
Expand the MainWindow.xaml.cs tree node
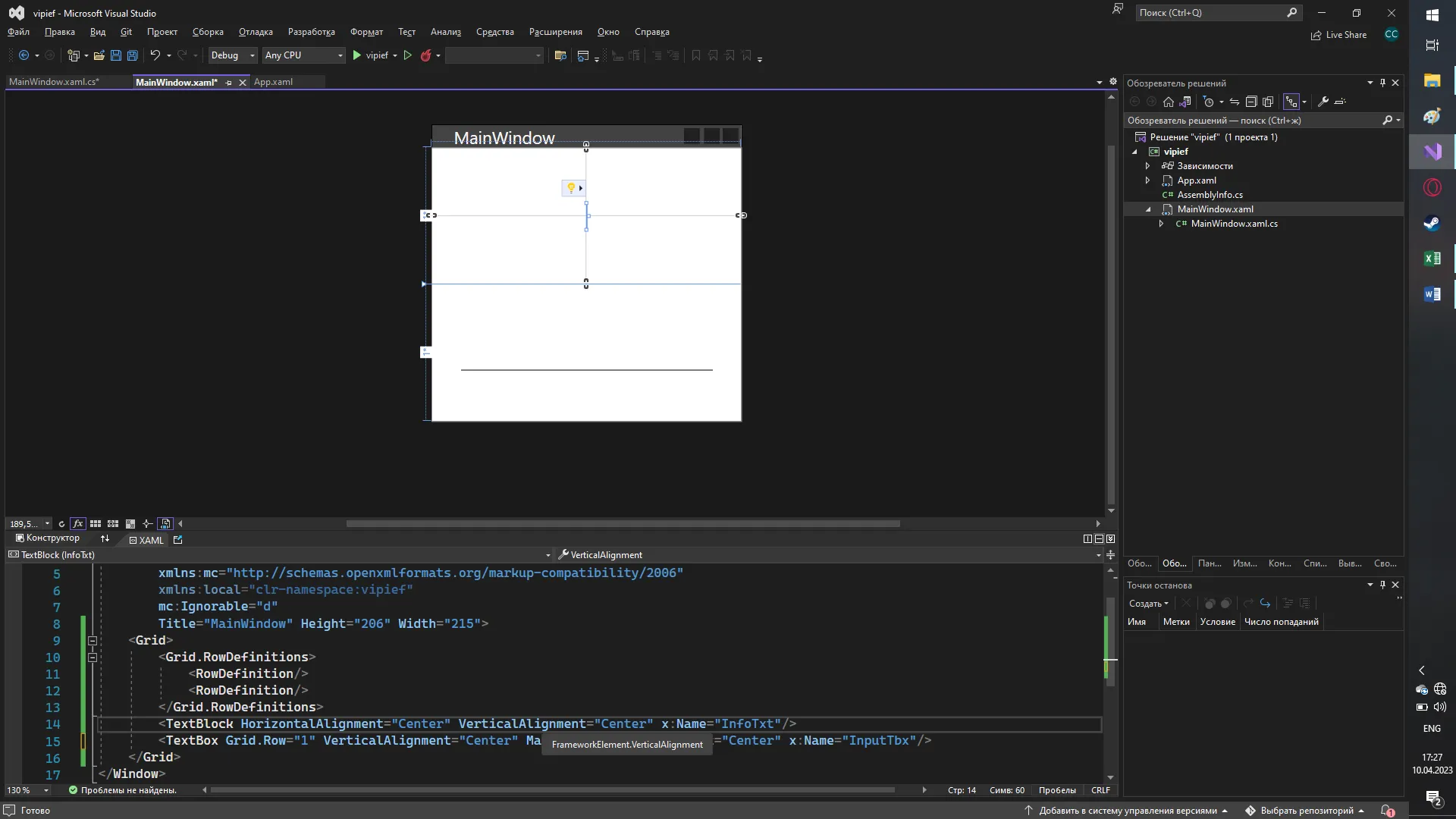tap(1161, 224)
